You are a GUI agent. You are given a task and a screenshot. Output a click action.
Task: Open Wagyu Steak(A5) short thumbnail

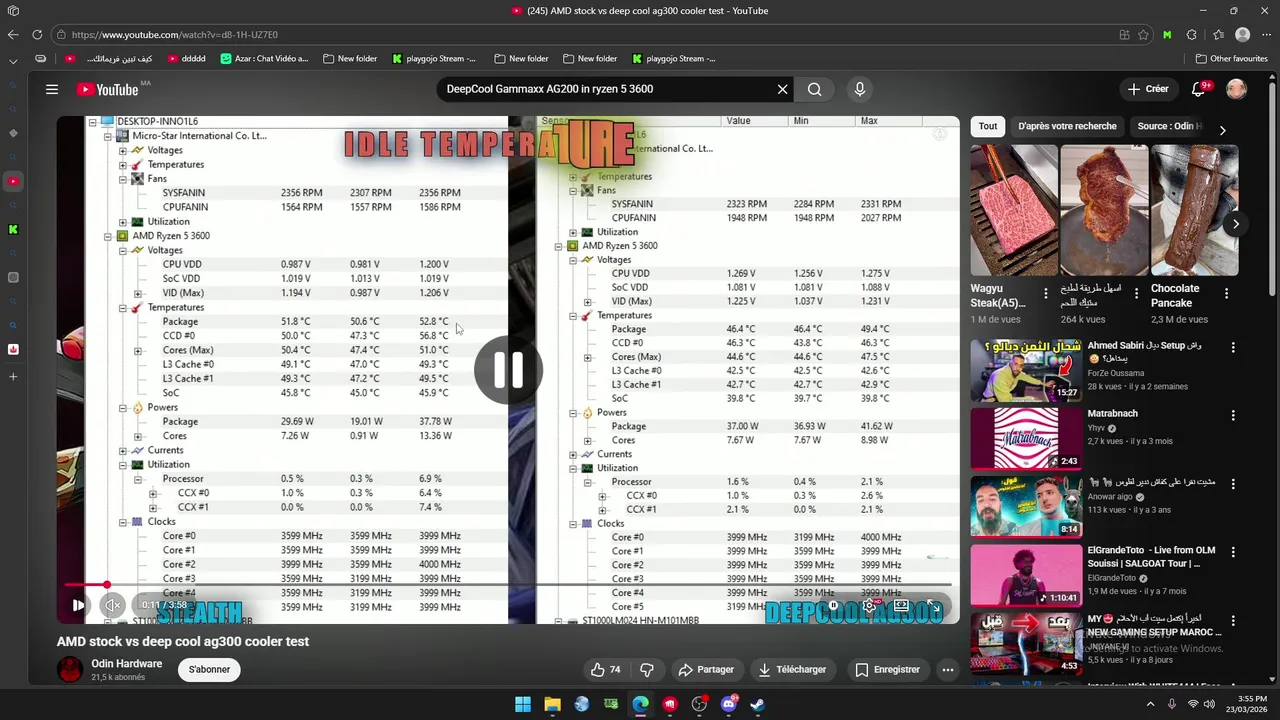click(x=1014, y=210)
